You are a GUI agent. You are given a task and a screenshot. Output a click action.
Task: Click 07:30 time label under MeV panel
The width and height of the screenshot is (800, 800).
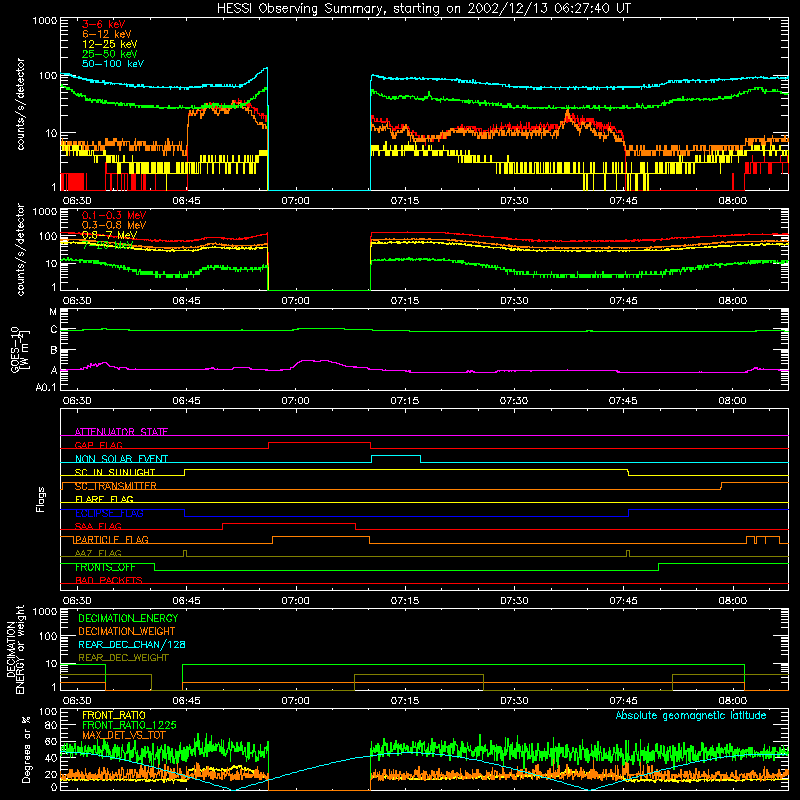click(x=514, y=301)
